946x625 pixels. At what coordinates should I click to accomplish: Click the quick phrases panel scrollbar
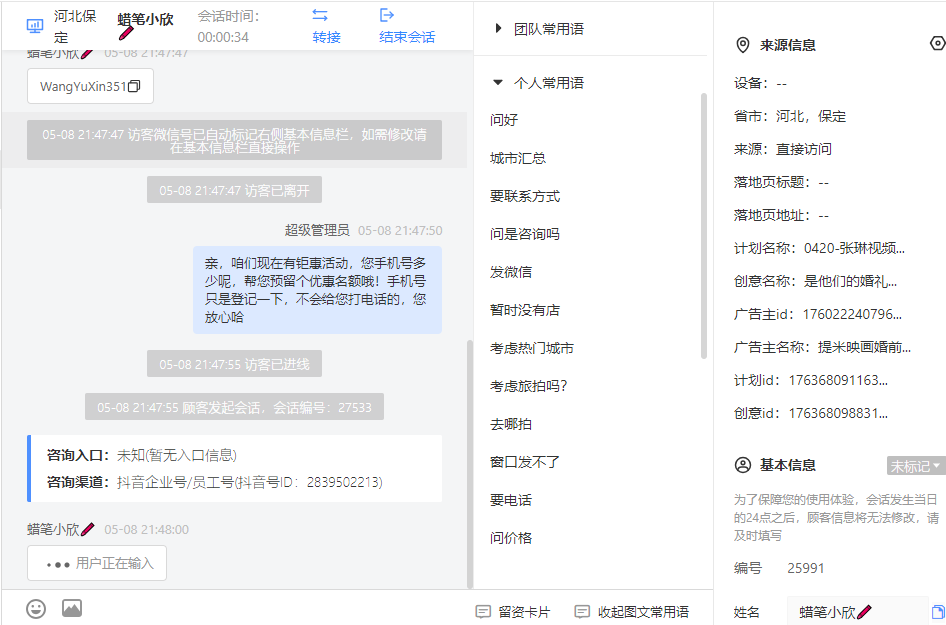(703, 226)
